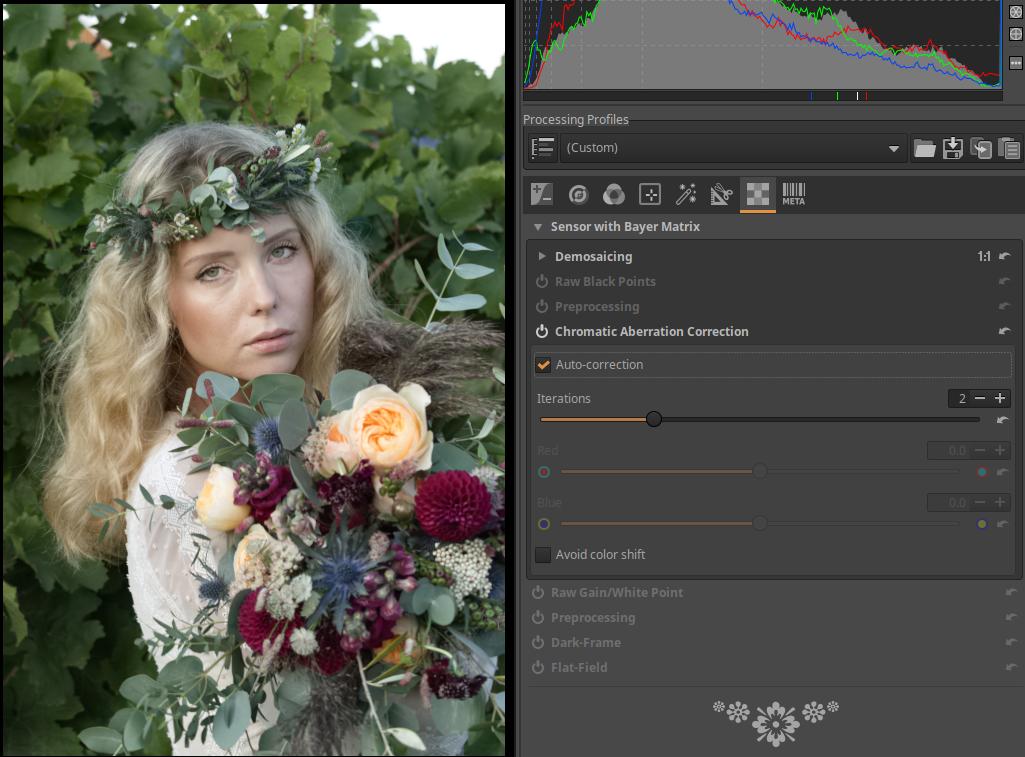Click the Iterations slider handle
Viewport: 1025px width, 757px height.
tap(654, 420)
